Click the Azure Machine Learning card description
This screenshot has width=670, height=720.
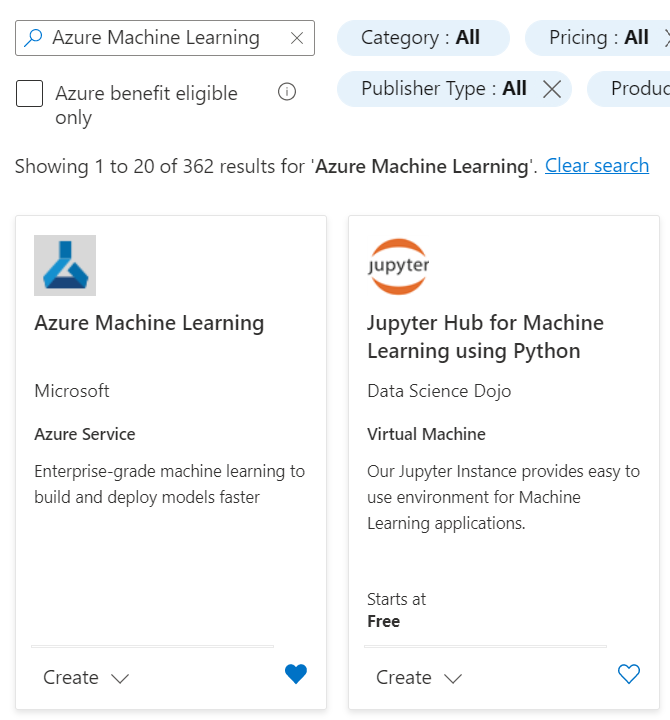[169, 484]
